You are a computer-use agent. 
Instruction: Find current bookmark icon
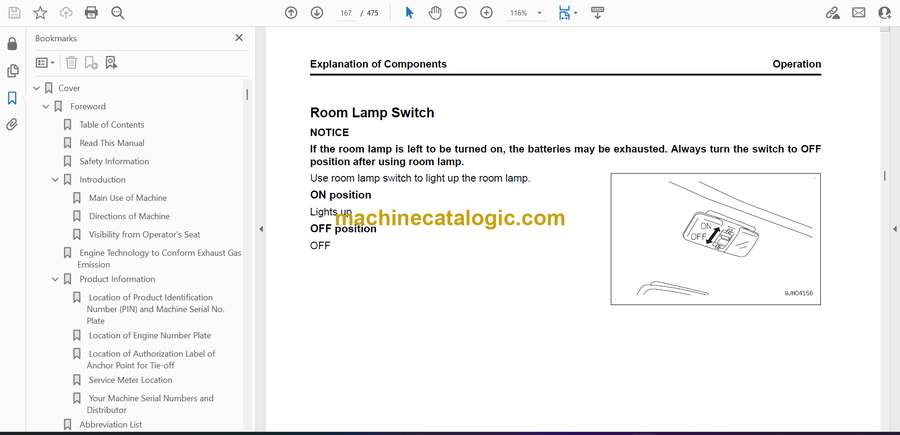pyautogui.click(x=111, y=63)
